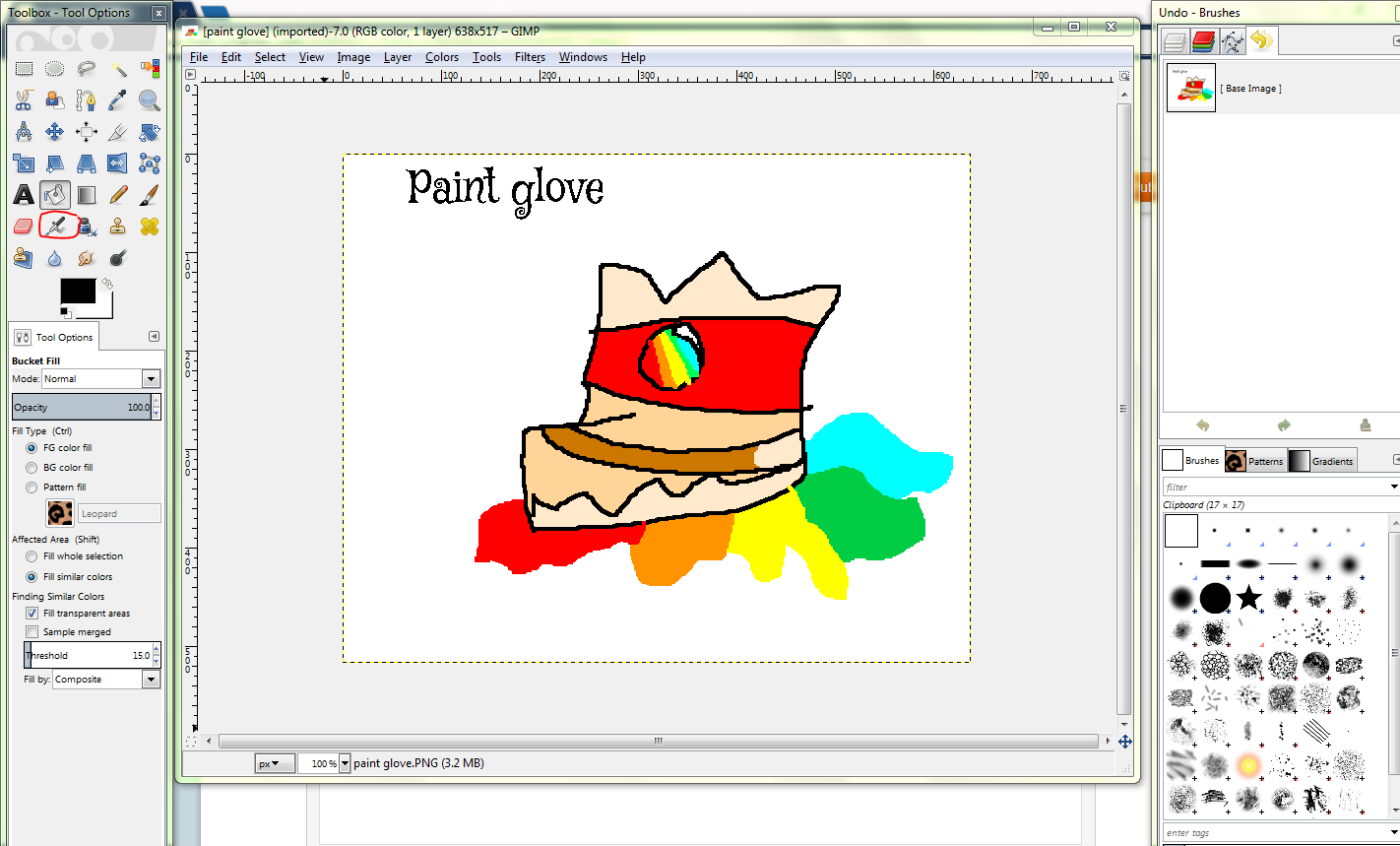
Task: Select the Free Select lasso tool
Action: coord(87,69)
